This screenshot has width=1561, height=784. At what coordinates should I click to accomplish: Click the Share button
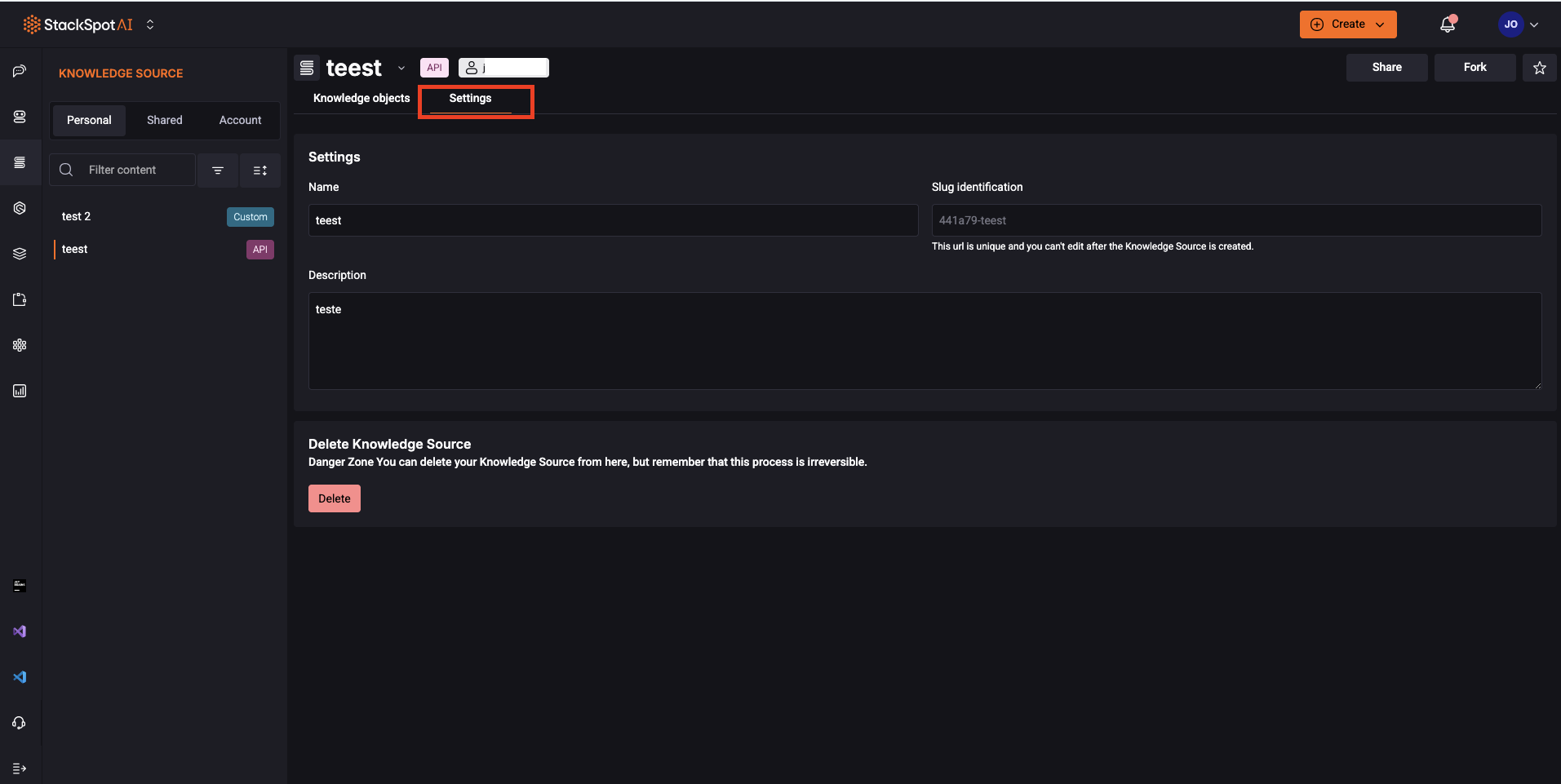point(1386,68)
